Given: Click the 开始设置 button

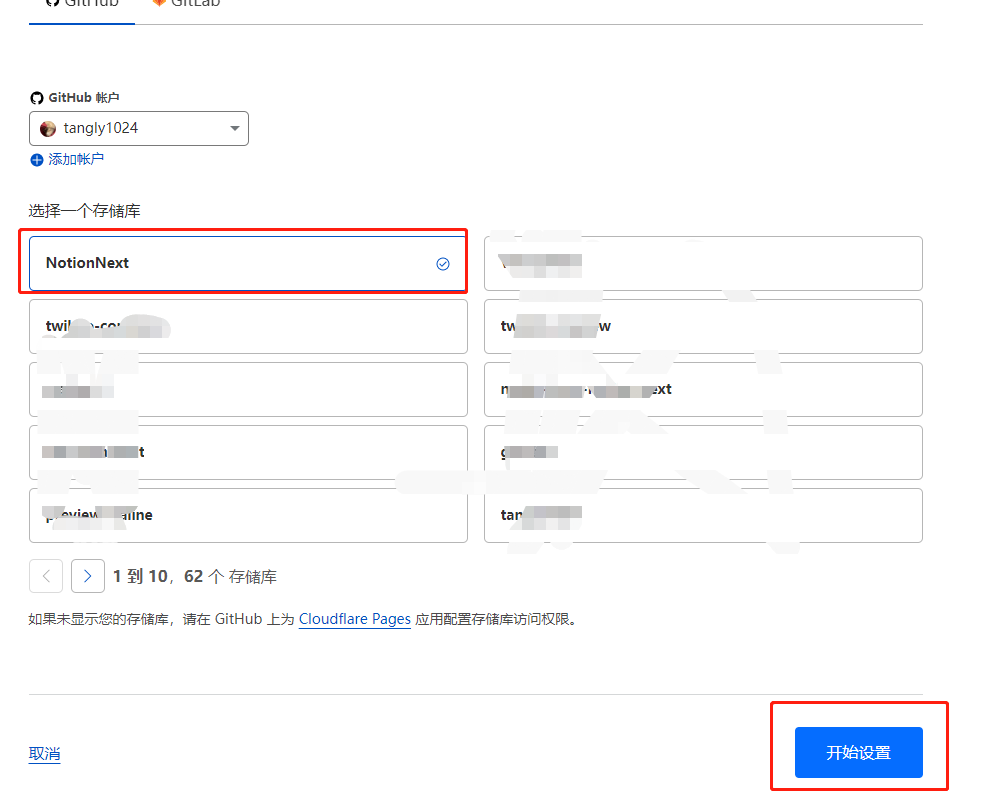Looking at the screenshot, I should tap(858, 752).
